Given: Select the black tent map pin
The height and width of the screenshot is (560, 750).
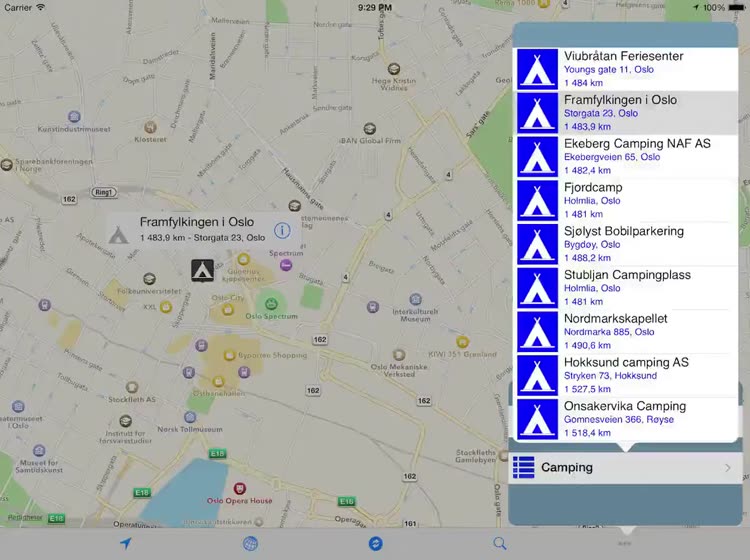Looking at the screenshot, I should point(202,268).
